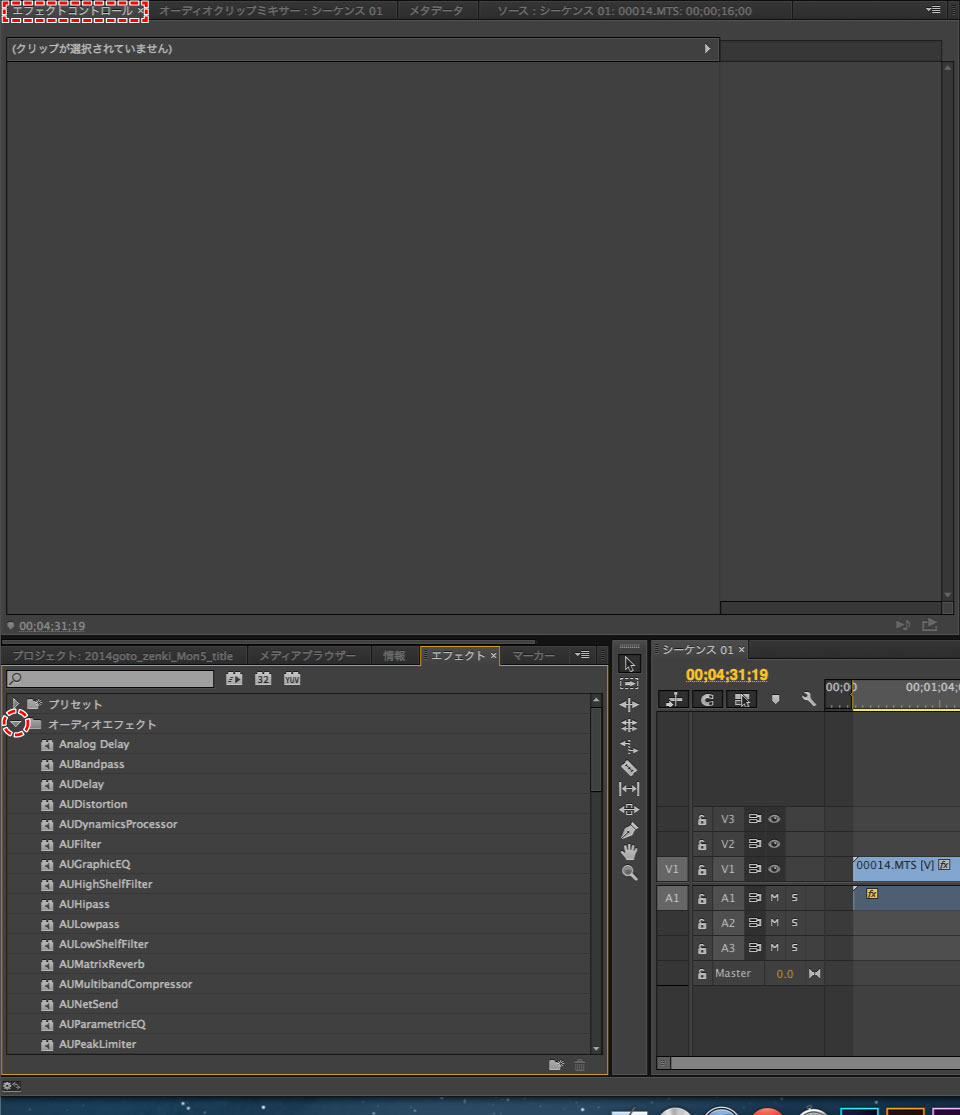
Task: Select A1 source patching button
Action: [x=672, y=898]
